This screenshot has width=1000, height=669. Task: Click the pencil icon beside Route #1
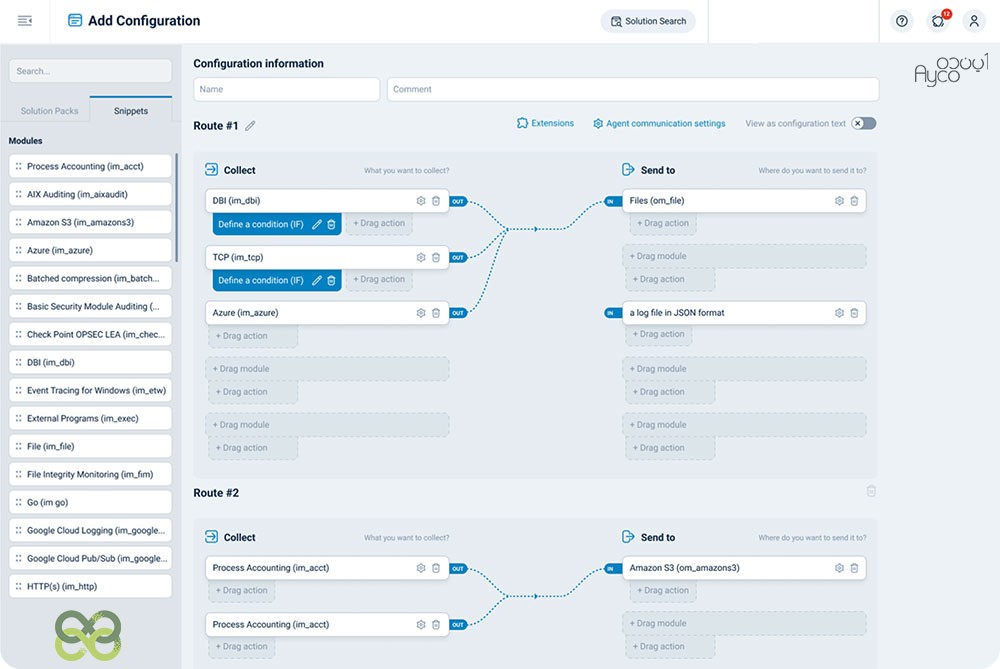coord(250,126)
